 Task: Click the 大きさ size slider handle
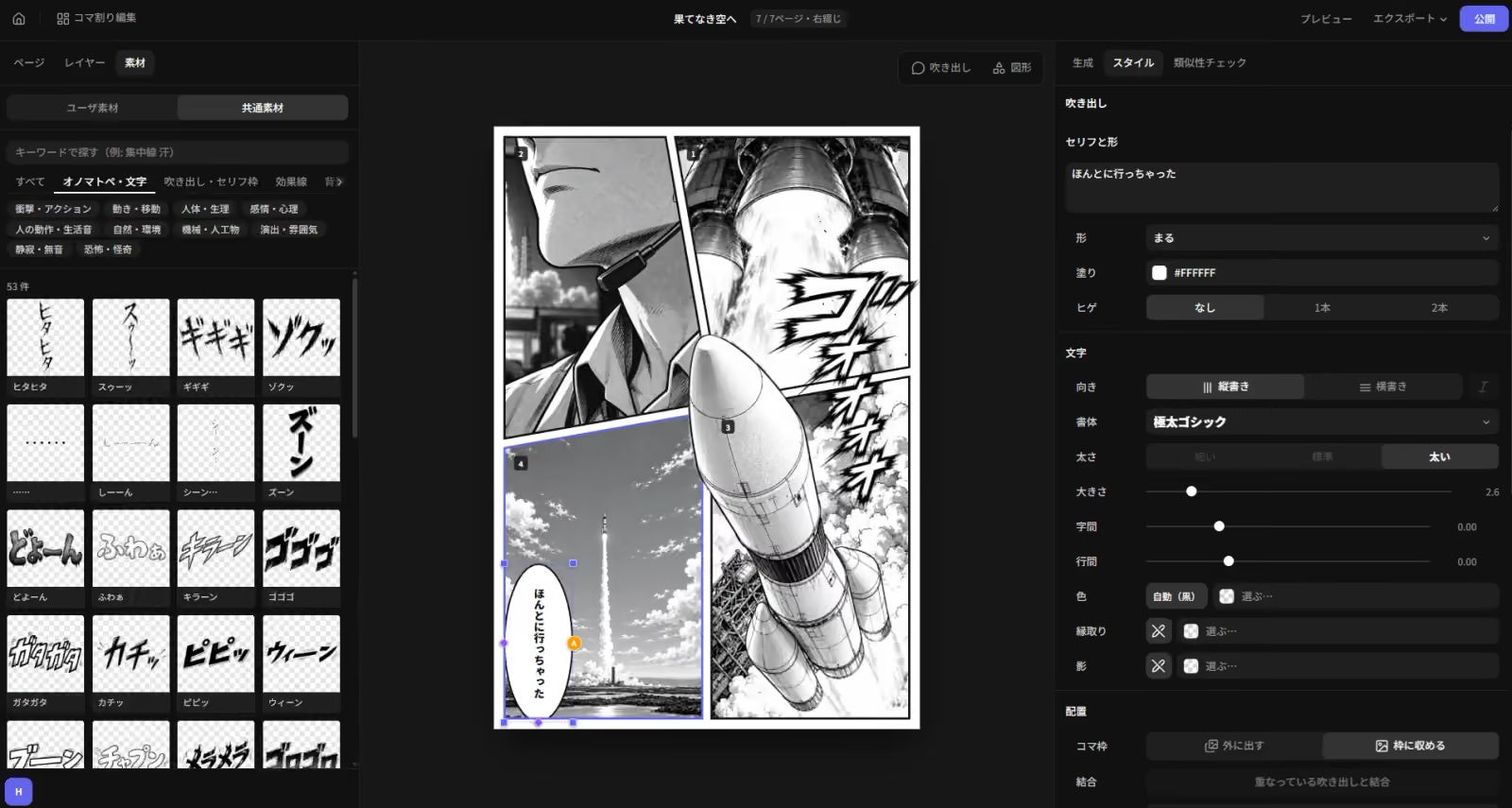pos(1192,491)
